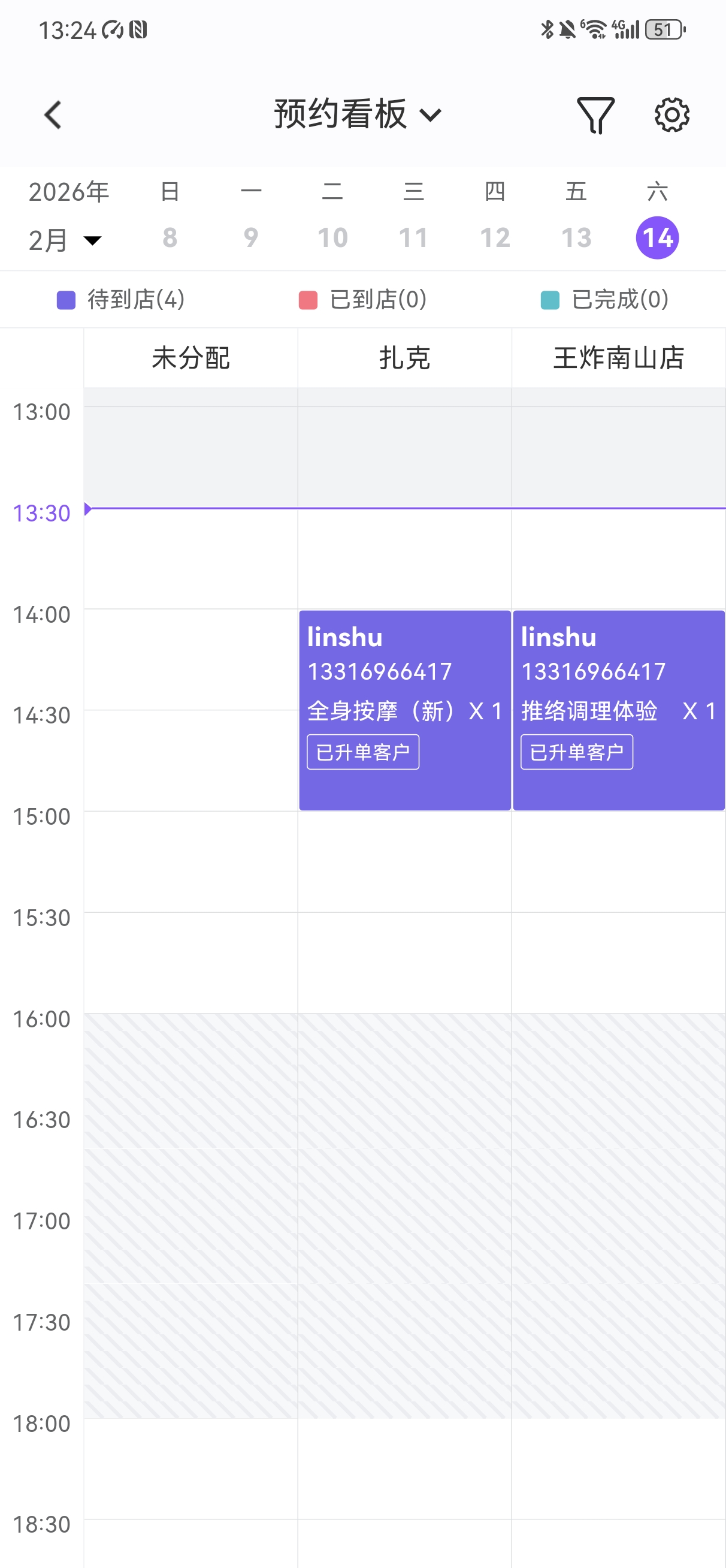
Task: Tap the 未分配 column header
Action: pyautogui.click(x=190, y=358)
